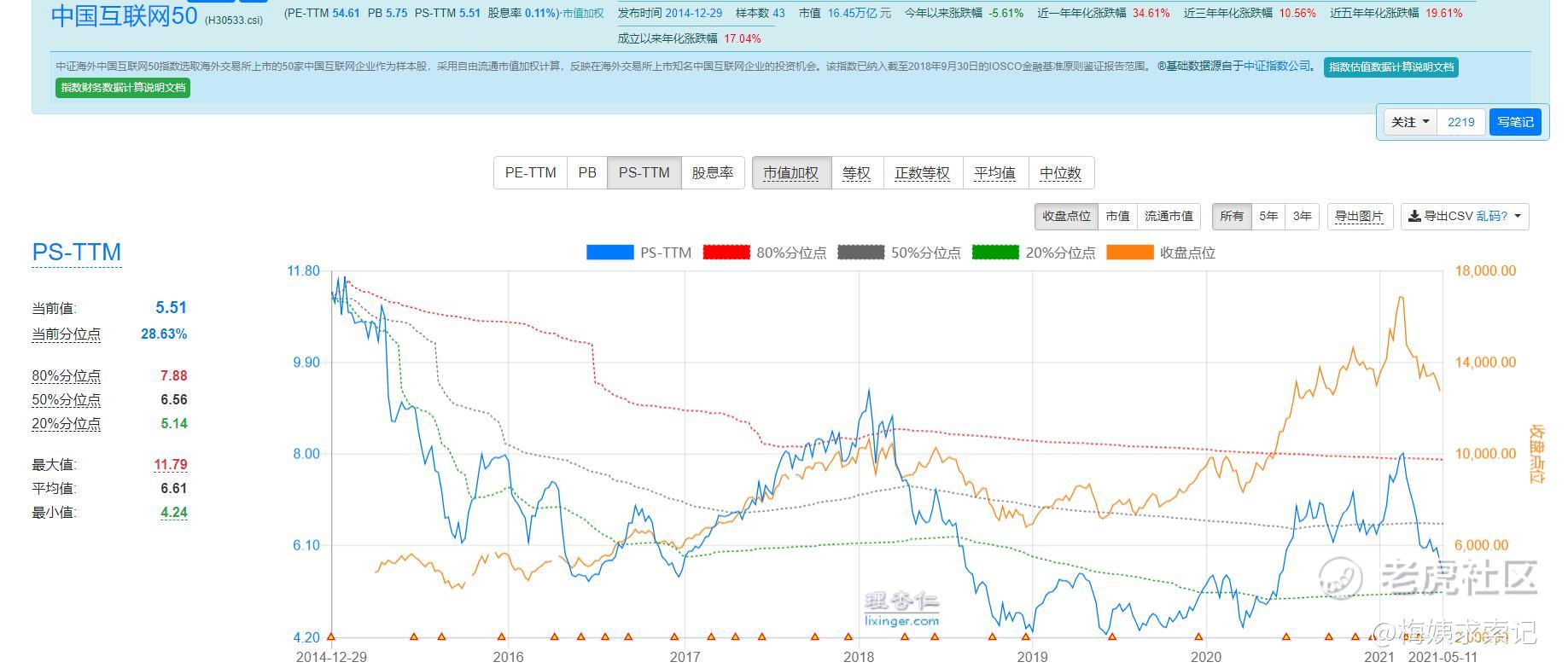Click the triangle marker near 2020 tick

click(x=1198, y=636)
